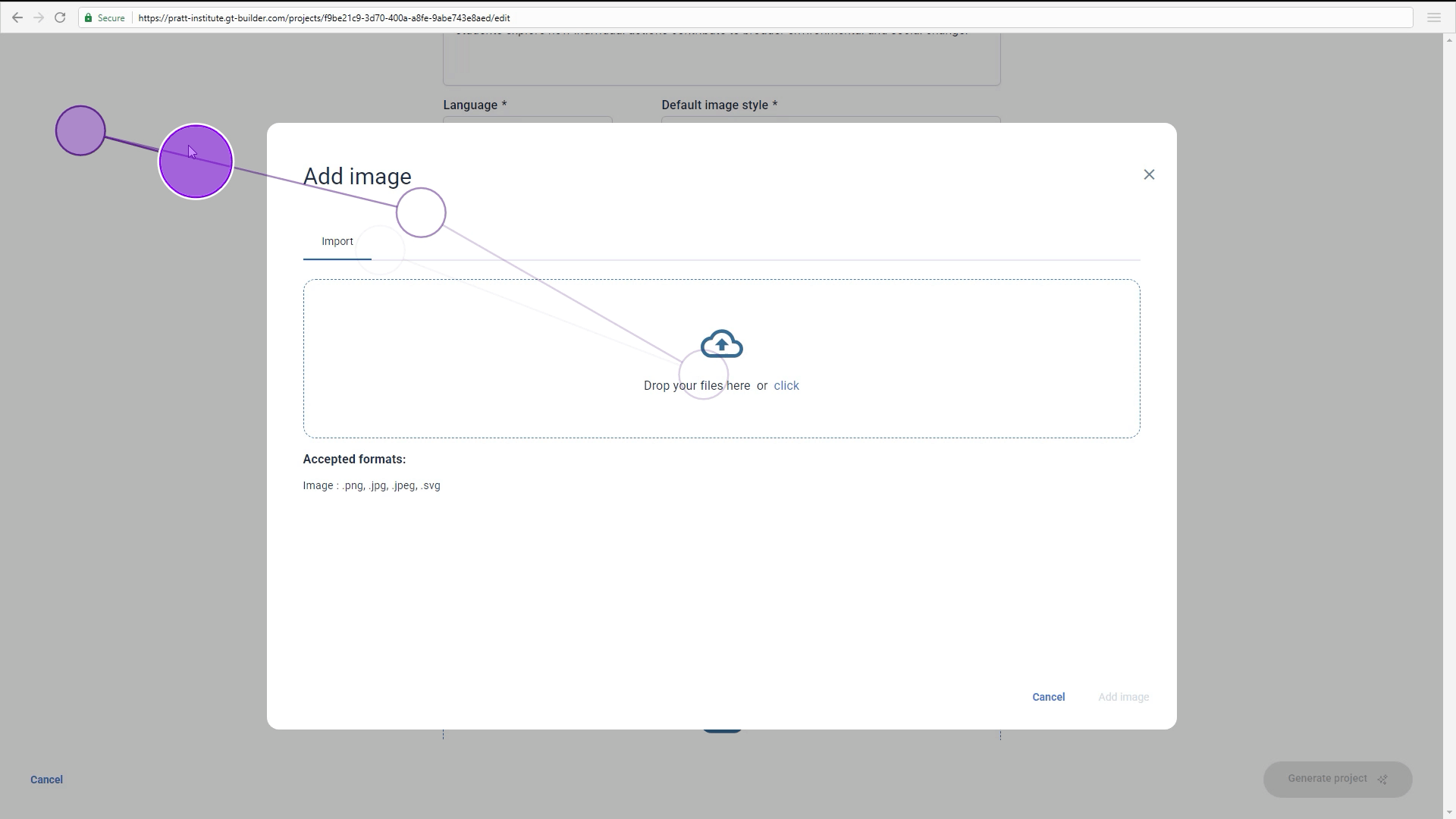Click the 'click' link to browse files
Viewport: 1456px width, 819px height.
click(786, 385)
